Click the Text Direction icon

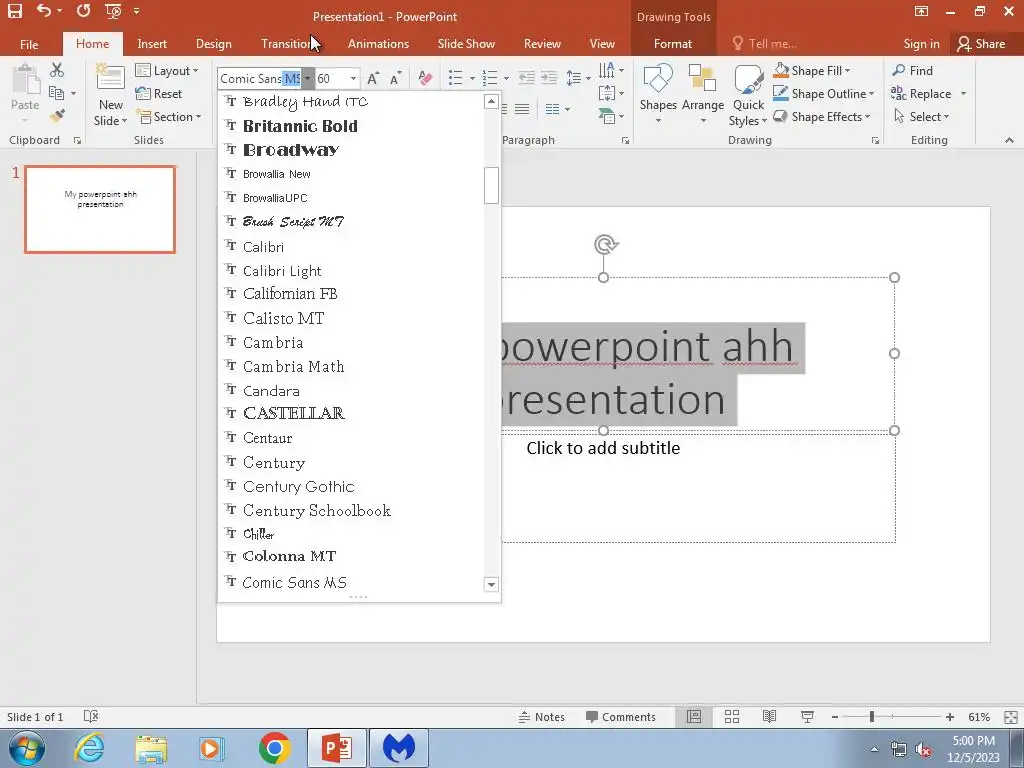(x=607, y=69)
